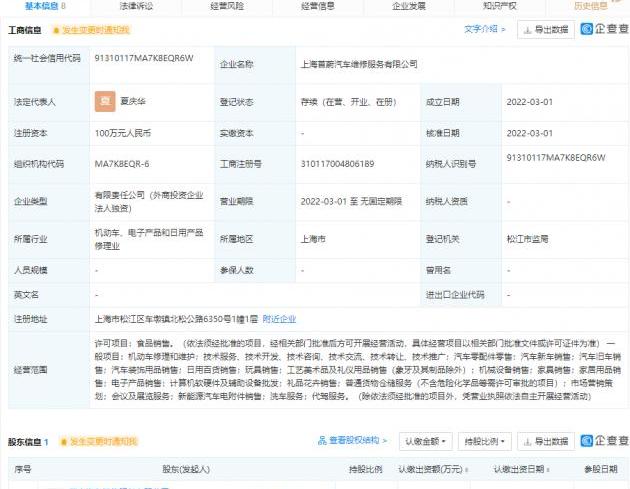Select credit code 91310117MA7K8EQR6W under 统一社会信用代码
Image resolution: width=630 pixels, height=489 pixels.
[144, 58]
